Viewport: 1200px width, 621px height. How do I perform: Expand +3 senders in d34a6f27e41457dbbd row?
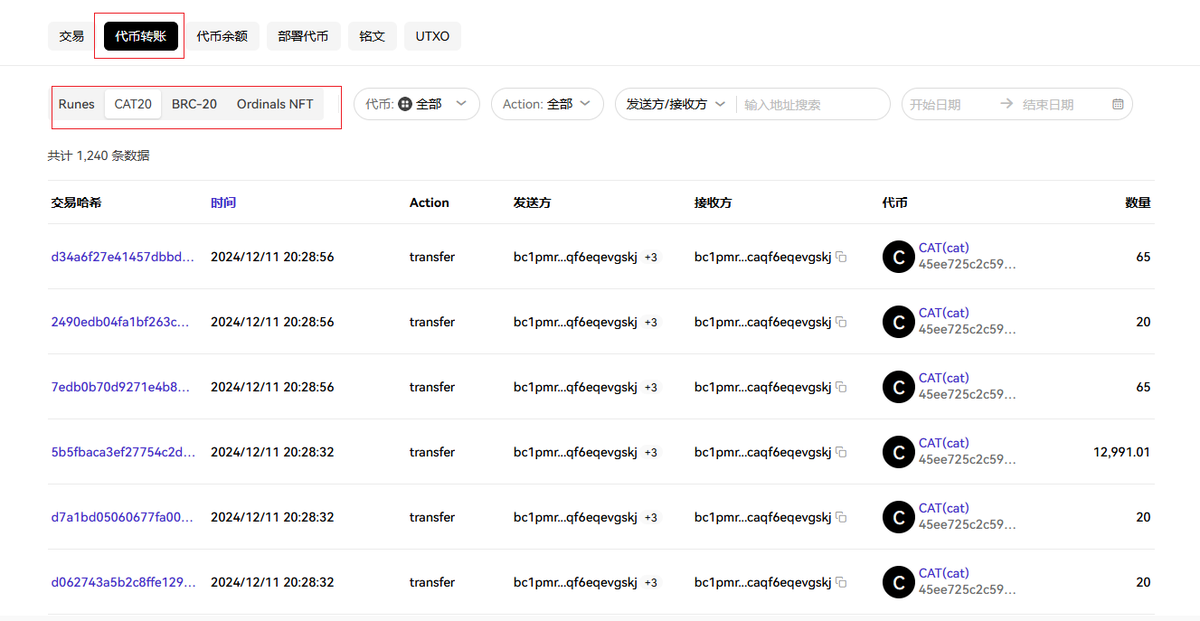tap(651, 257)
